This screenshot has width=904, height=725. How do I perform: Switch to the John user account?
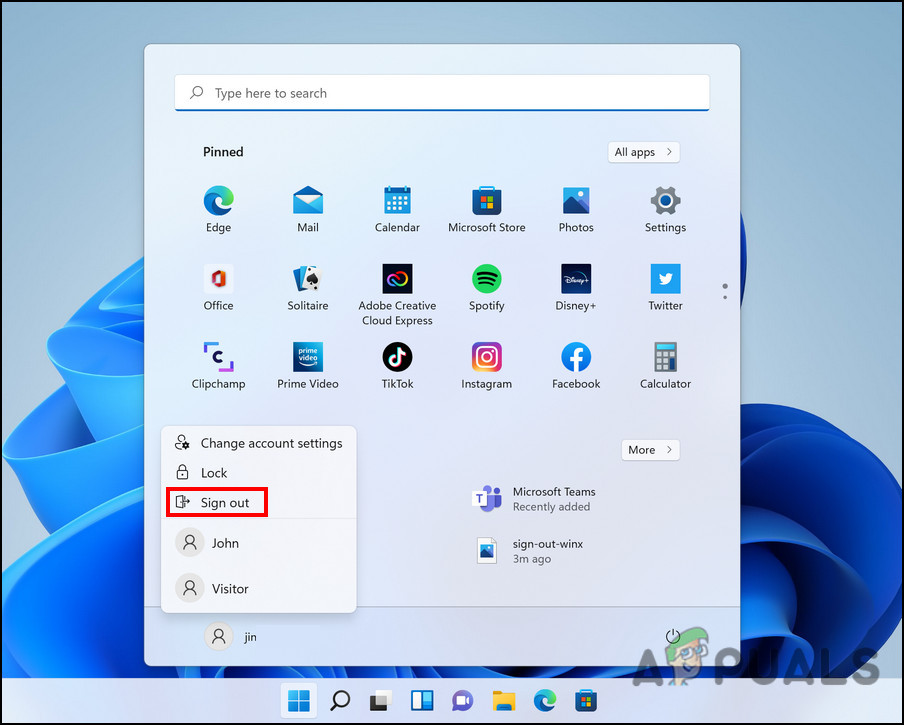coord(259,543)
